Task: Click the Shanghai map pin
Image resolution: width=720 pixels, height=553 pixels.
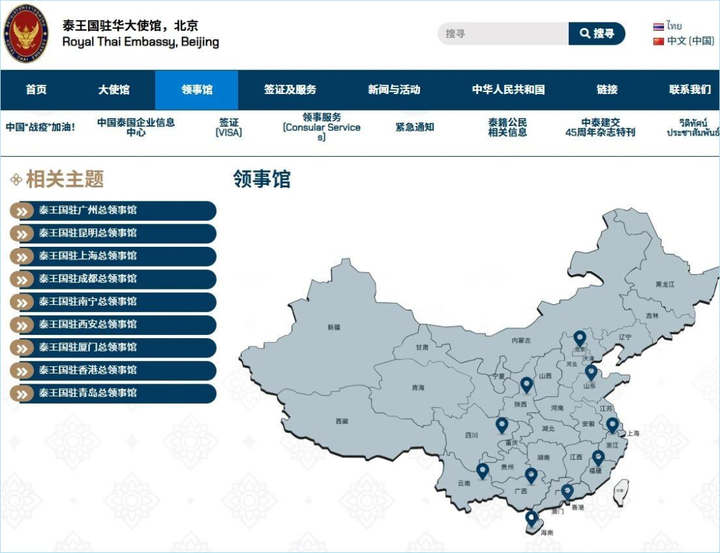Action: coord(612,425)
